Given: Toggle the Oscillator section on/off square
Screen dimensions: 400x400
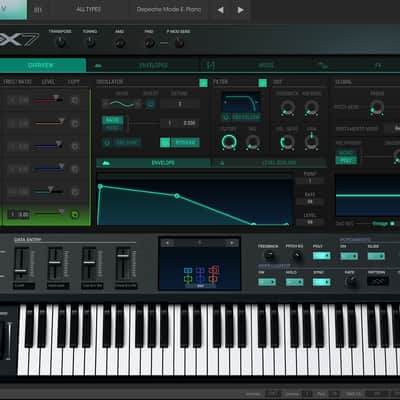Looking at the screenshot, I should pyautogui.click(x=203, y=83).
